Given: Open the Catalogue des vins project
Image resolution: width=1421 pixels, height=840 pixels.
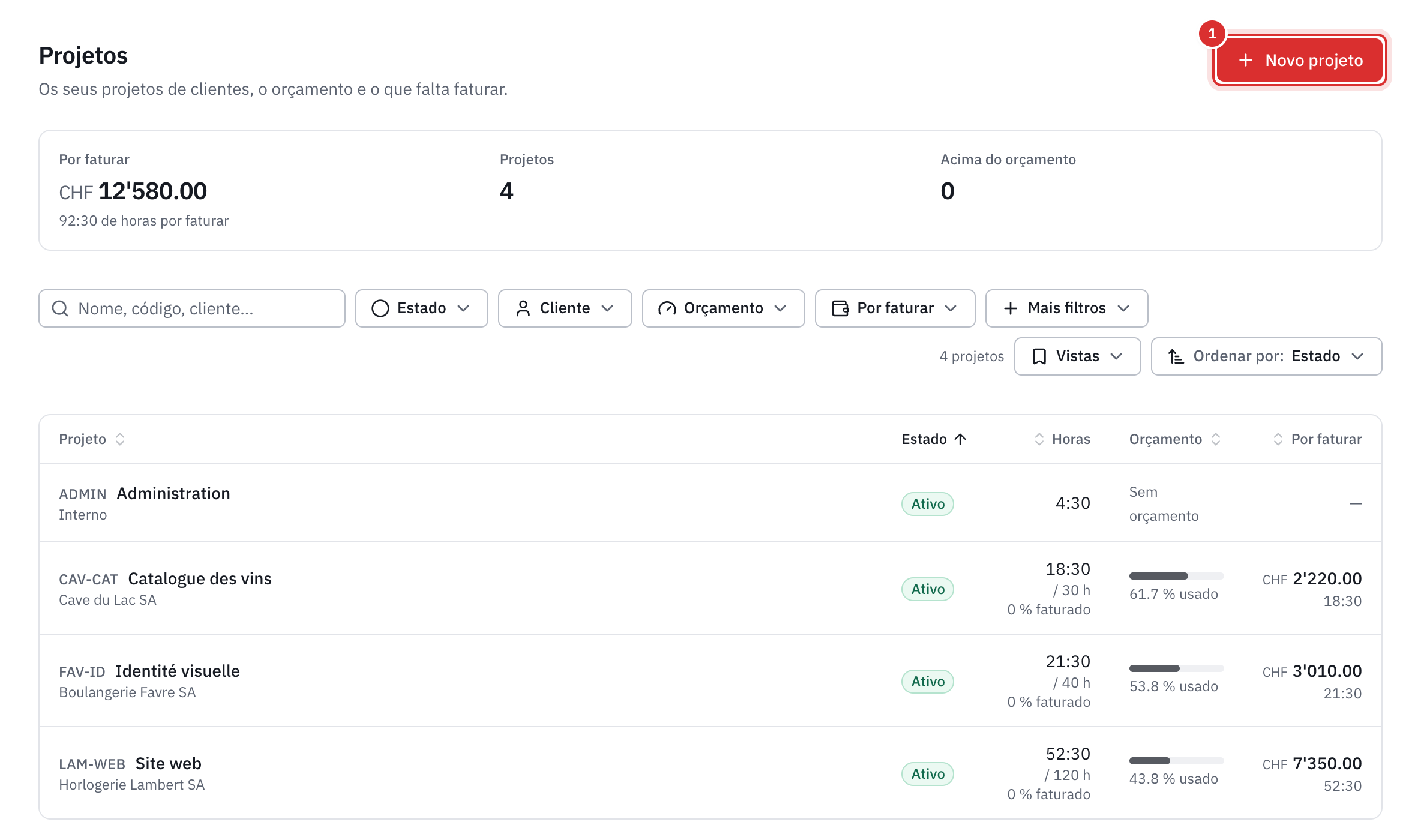Looking at the screenshot, I should point(200,578).
